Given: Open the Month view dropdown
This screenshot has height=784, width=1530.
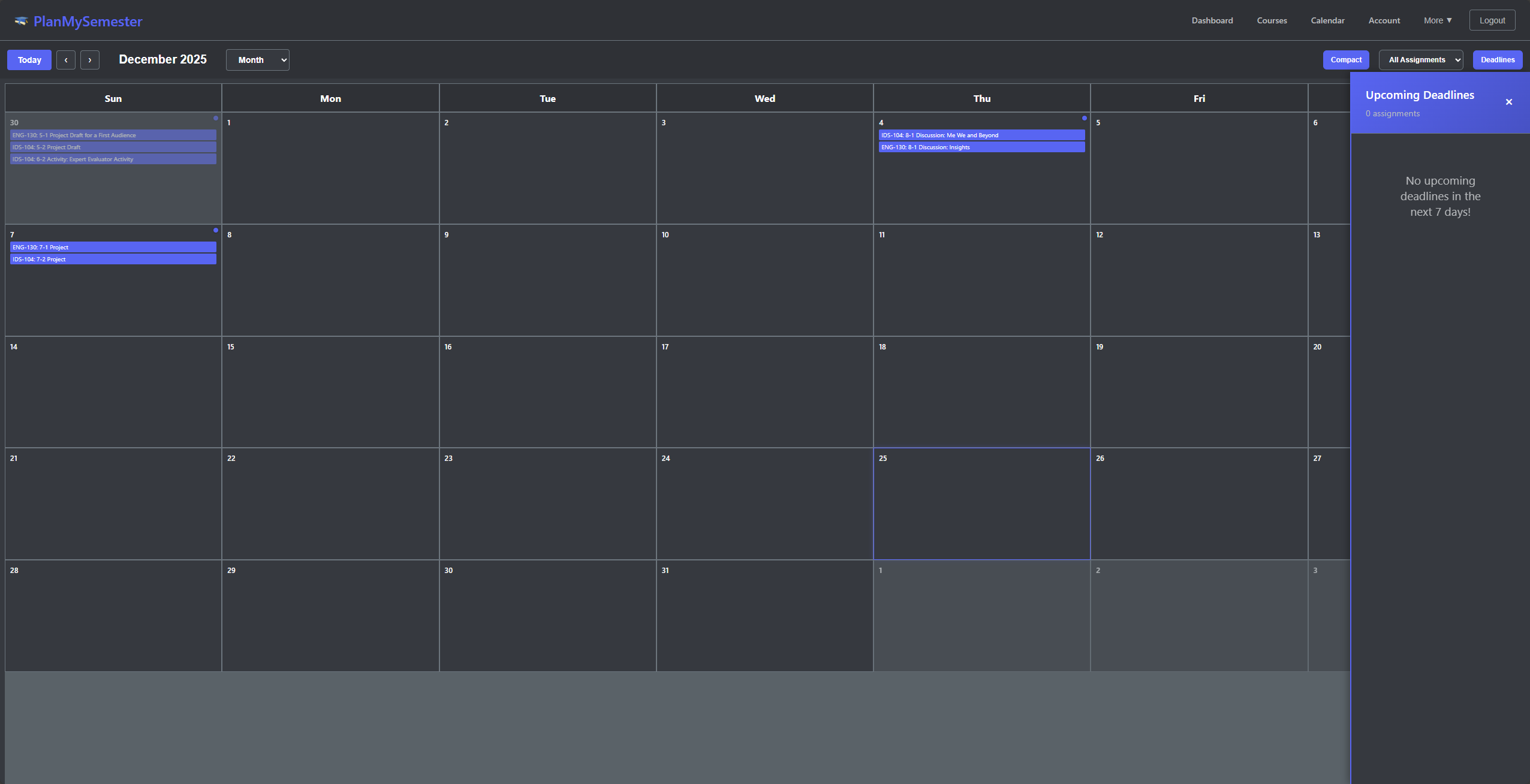Looking at the screenshot, I should tap(257, 59).
